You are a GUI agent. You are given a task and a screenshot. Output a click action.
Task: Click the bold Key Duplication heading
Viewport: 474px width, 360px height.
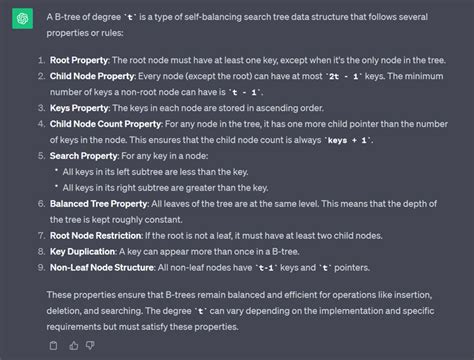pyautogui.click(x=82, y=252)
